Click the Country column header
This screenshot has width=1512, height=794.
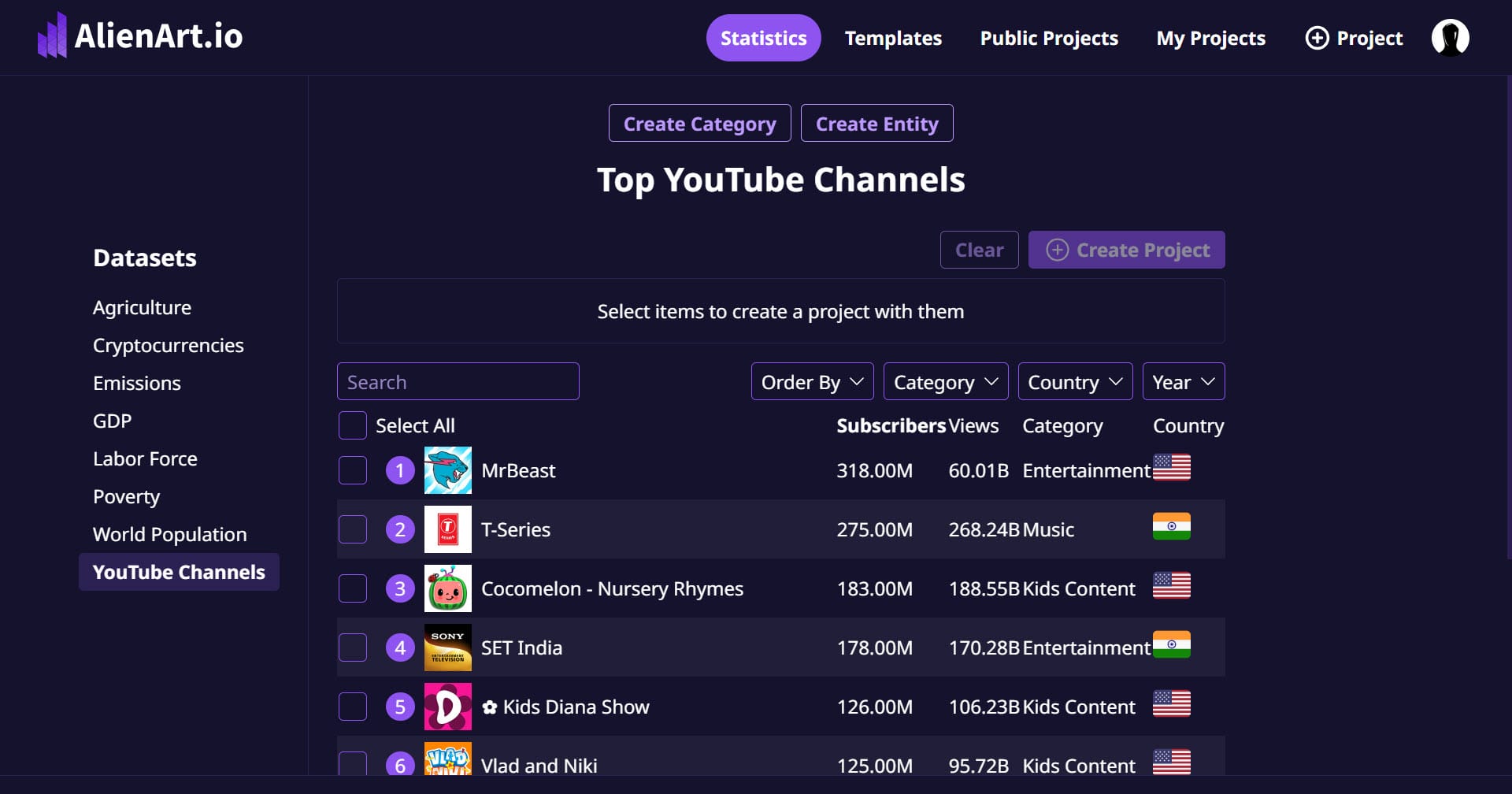click(1188, 426)
